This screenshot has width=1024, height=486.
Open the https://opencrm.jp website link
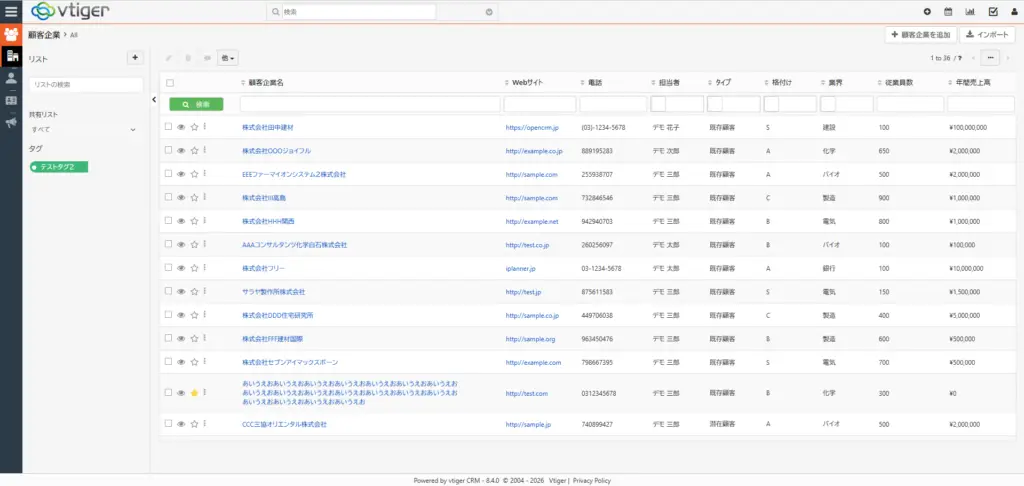click(531, 128)
